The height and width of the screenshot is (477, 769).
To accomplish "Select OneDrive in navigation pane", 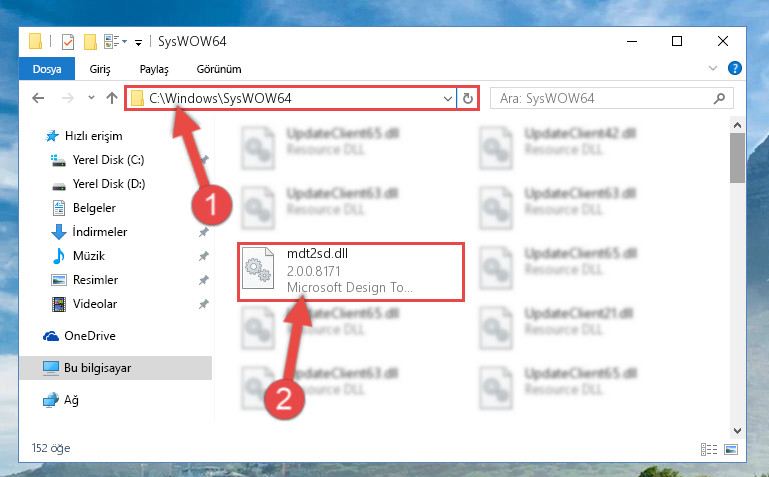I will coord(90,336).
